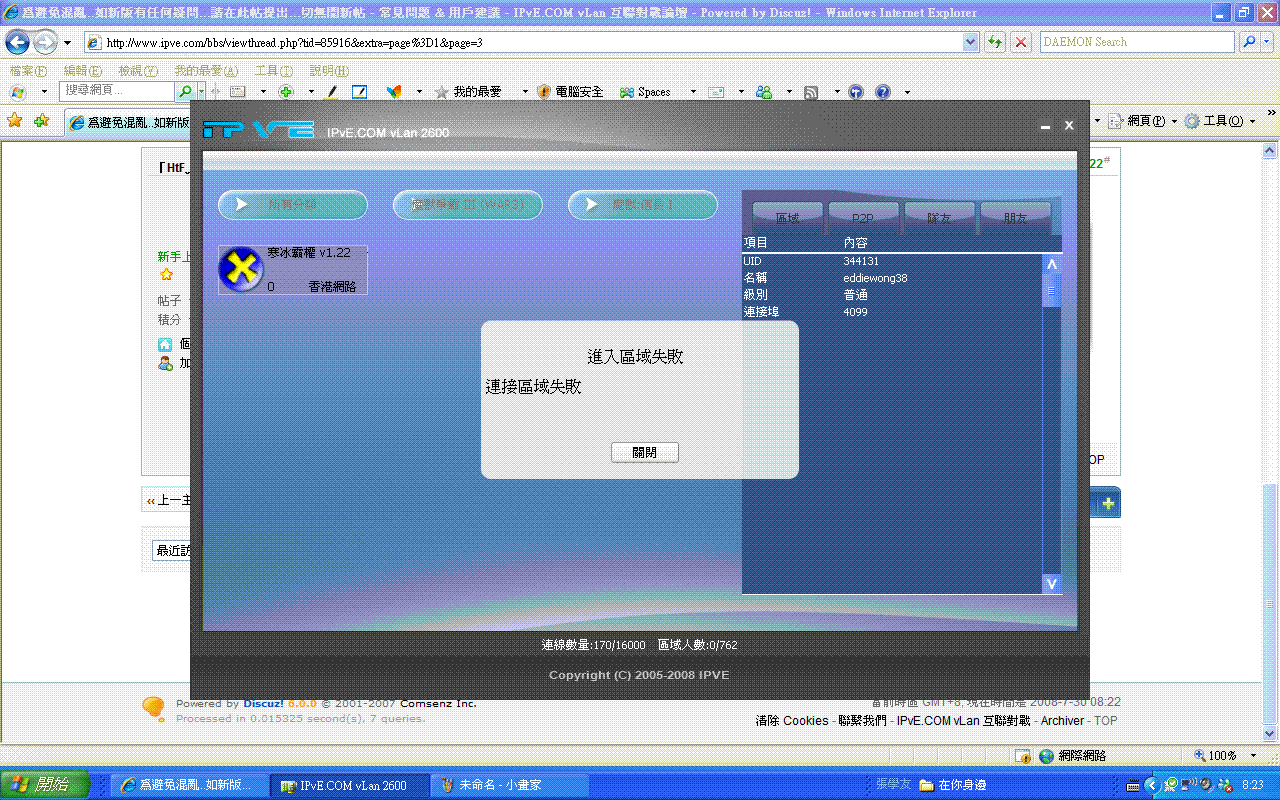Image resolution: width=1280 pixels, height=800 pixels.
Task: Open the 說明 menu
Action: pyautogui.click(x=329, y=71)
